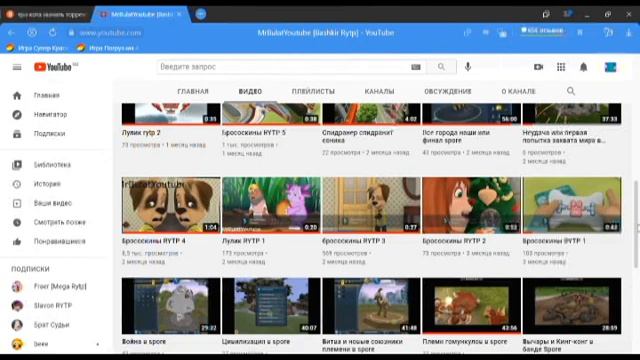640x360 pixels.
Task: Click Витек и новые союзники племени title
Action: point(362,345)
